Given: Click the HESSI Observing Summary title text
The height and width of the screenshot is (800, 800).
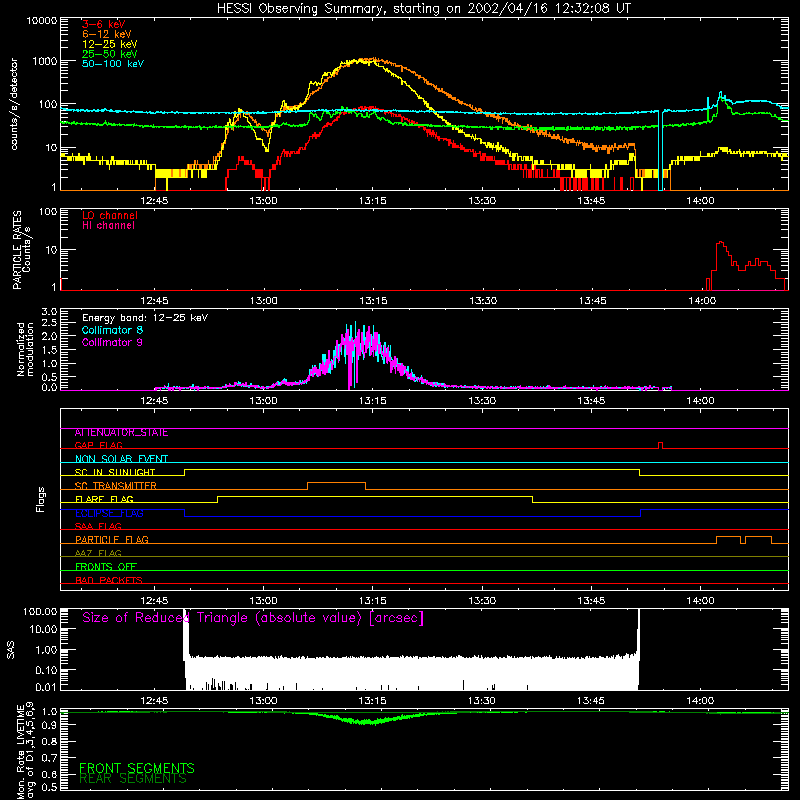Looking at the screenshot, I should click(424, 9).
